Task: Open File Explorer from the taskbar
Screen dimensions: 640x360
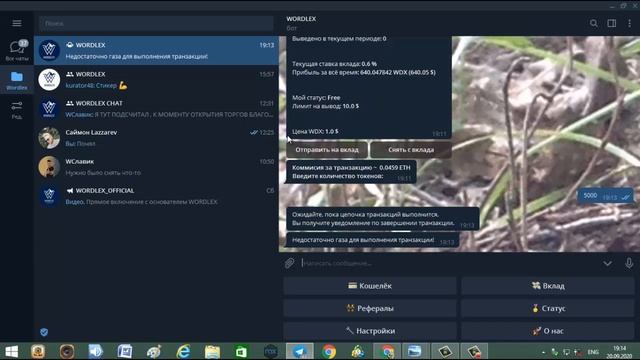Action: click(212, 351)
